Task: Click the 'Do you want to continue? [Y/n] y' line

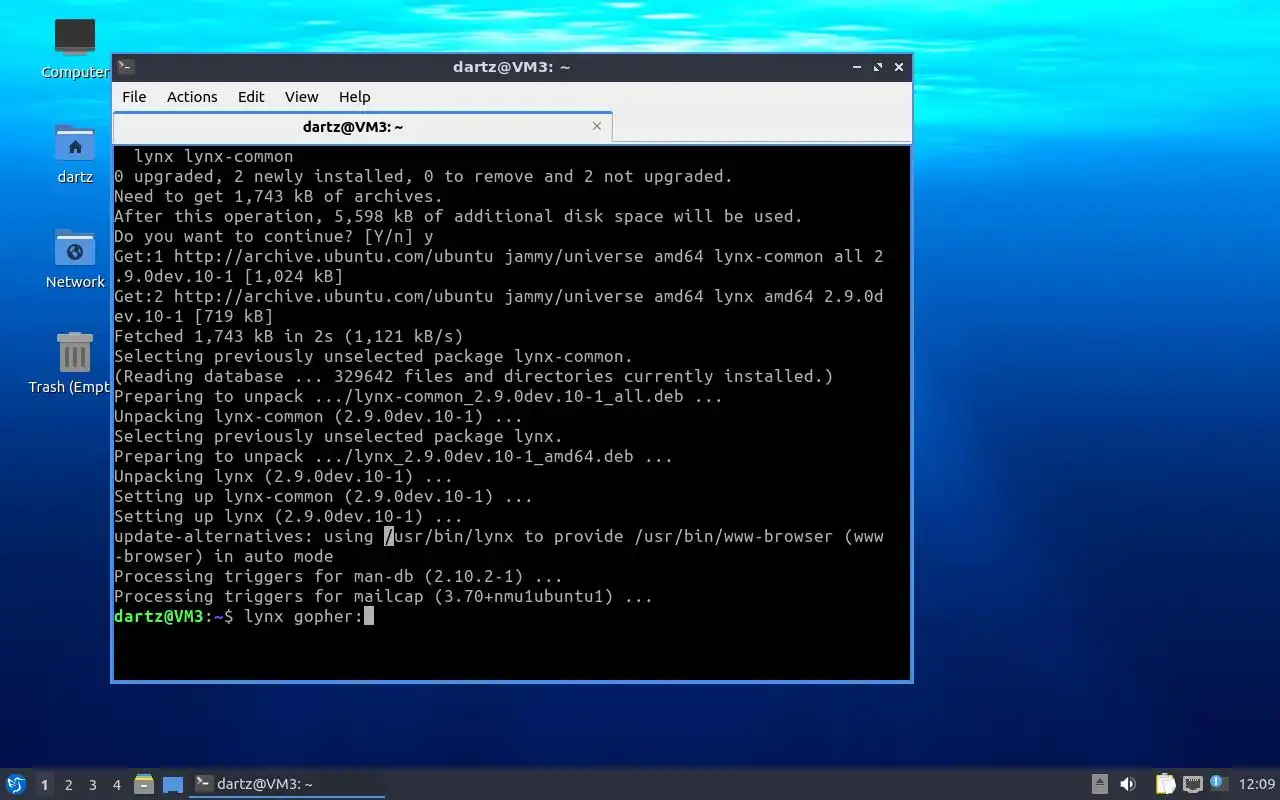Action: (x=274, y=236)
